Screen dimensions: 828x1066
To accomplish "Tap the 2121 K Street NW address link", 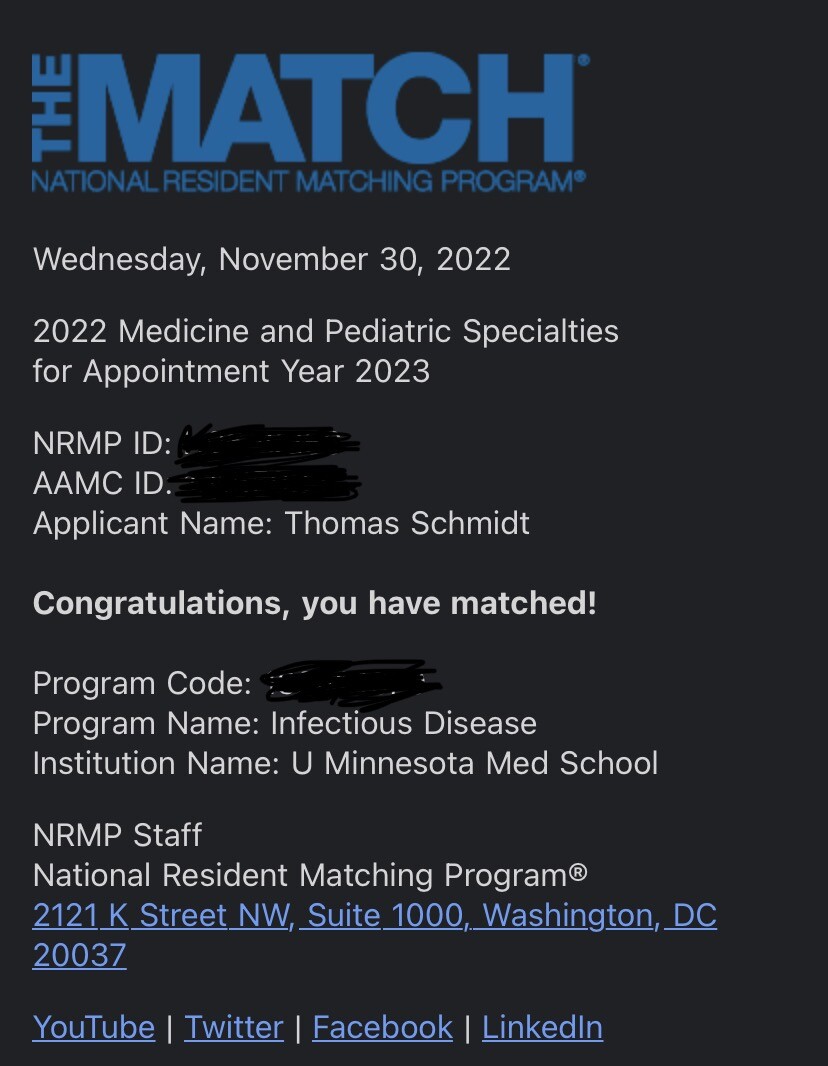I will click(374, 916).
